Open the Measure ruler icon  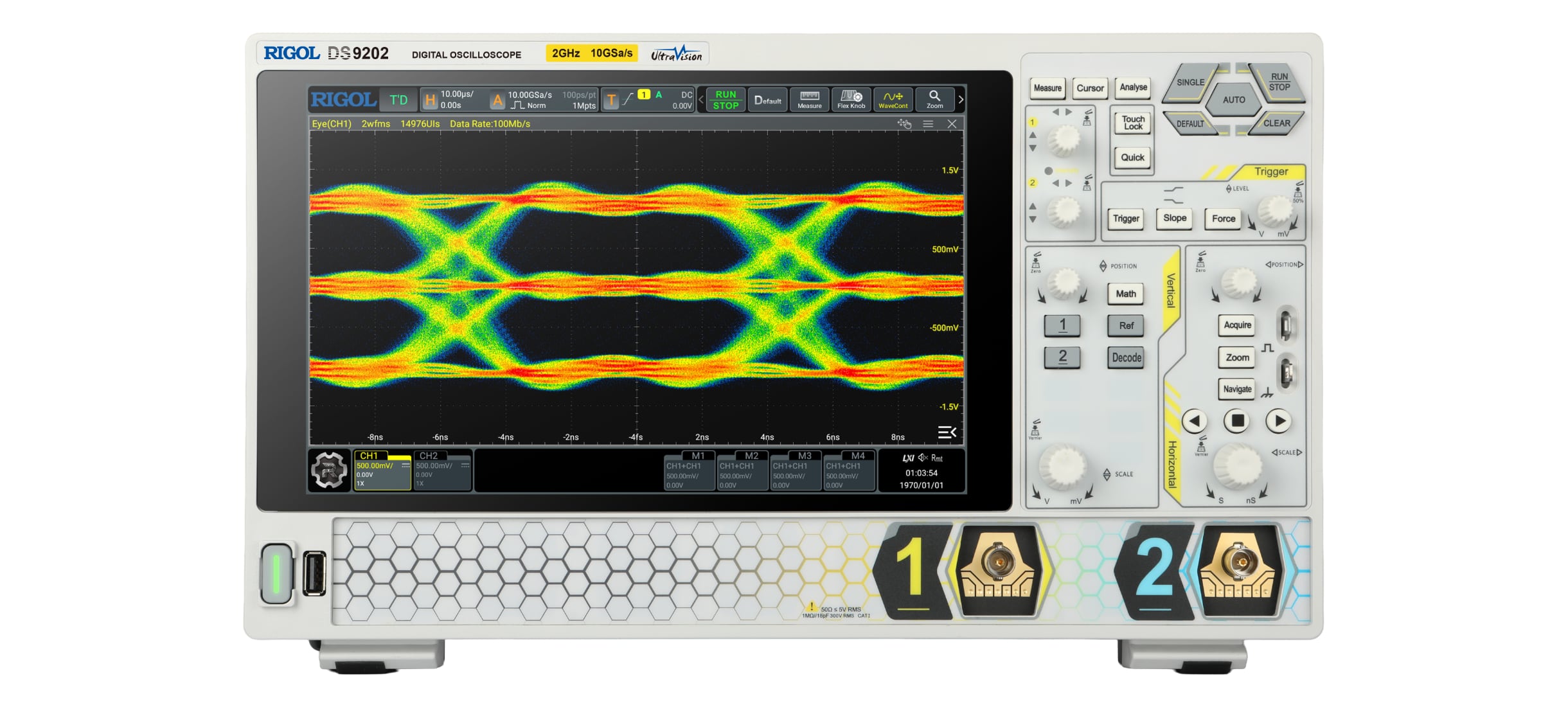[809, 100]
